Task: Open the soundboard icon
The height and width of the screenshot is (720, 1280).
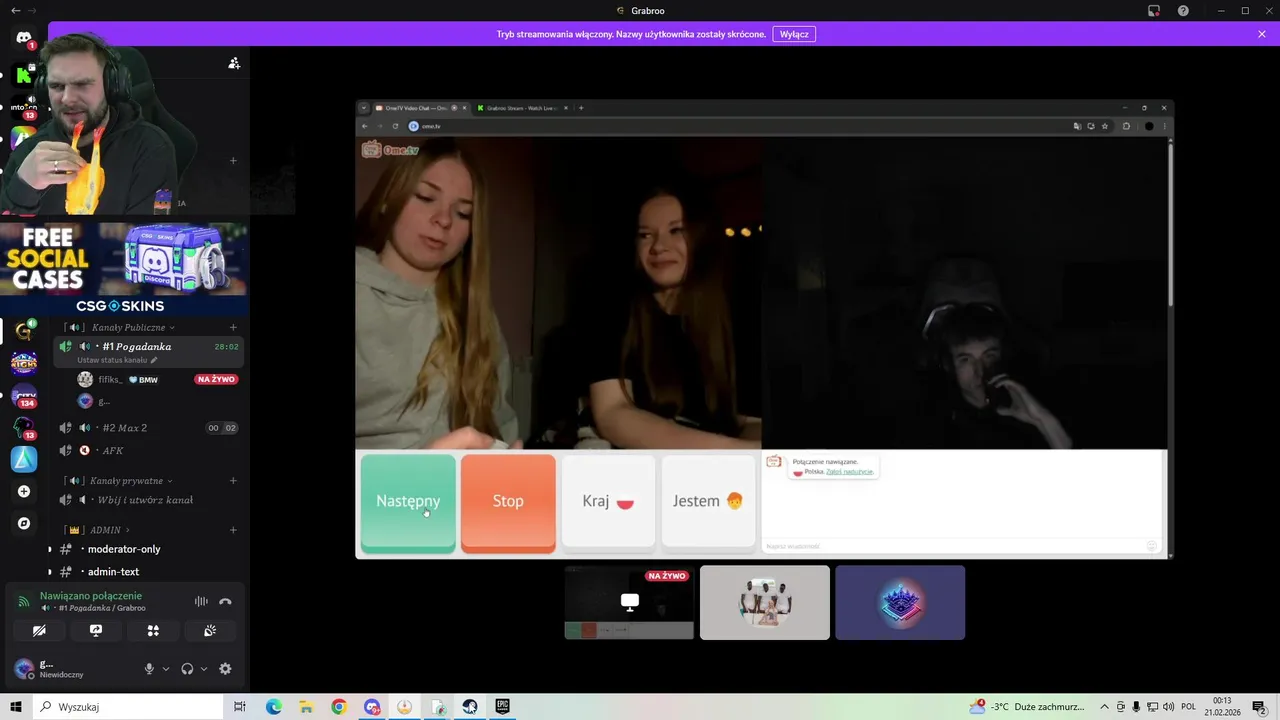Action: [210, 631]
